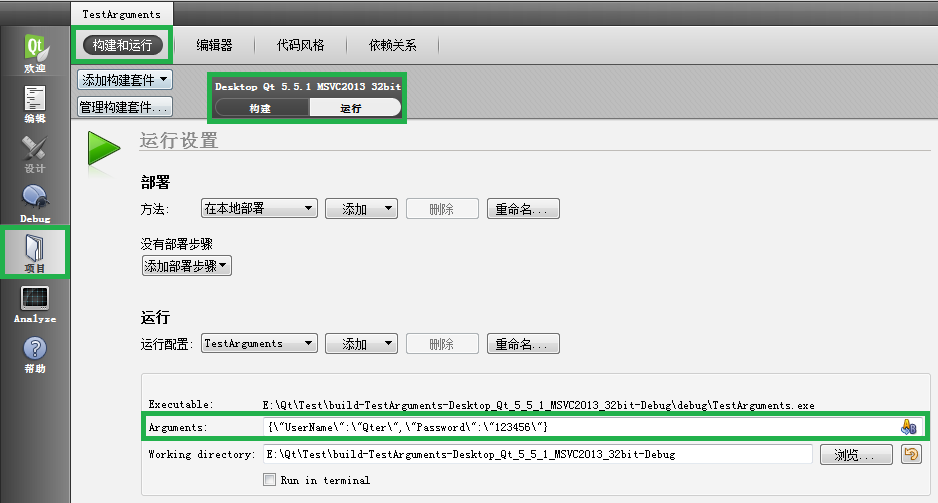
Task: Open the 代码风格 tab
Action: coord(300,45)
